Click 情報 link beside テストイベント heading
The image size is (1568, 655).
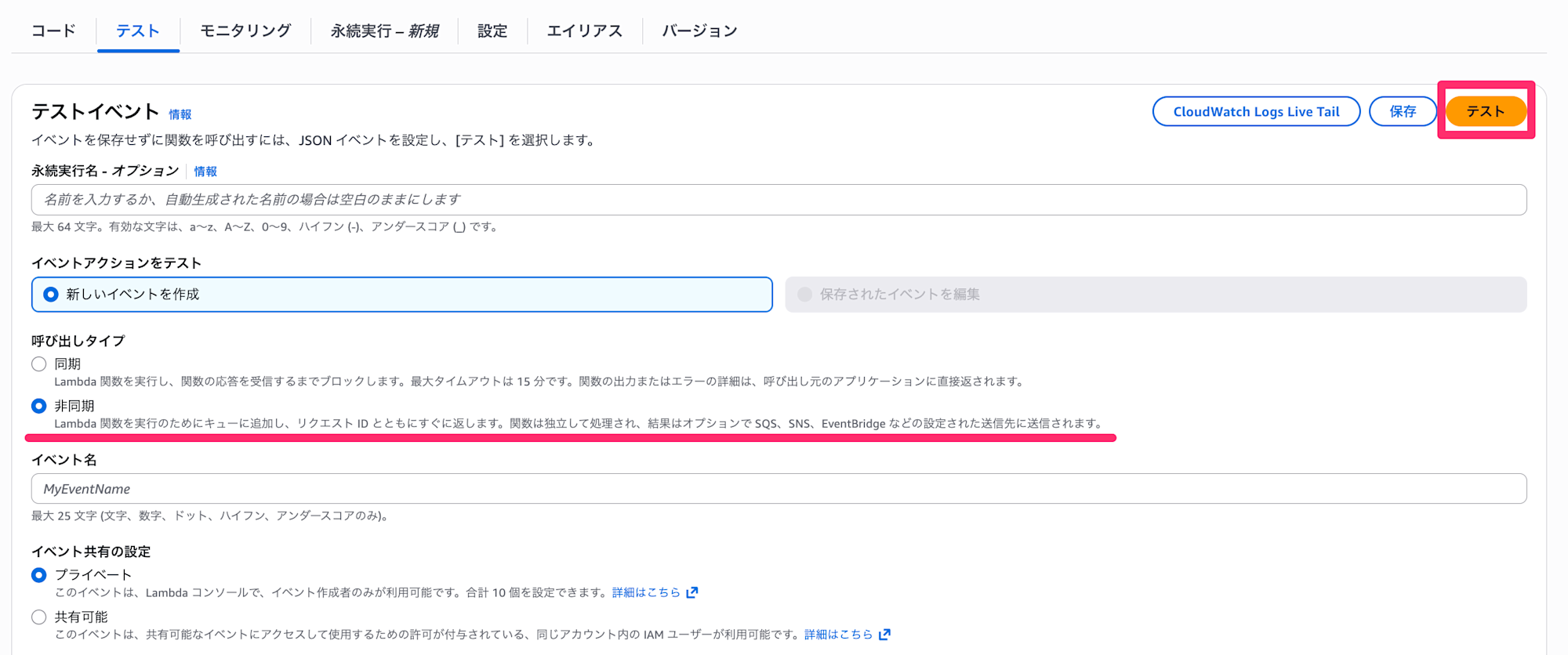pos(180,114)
